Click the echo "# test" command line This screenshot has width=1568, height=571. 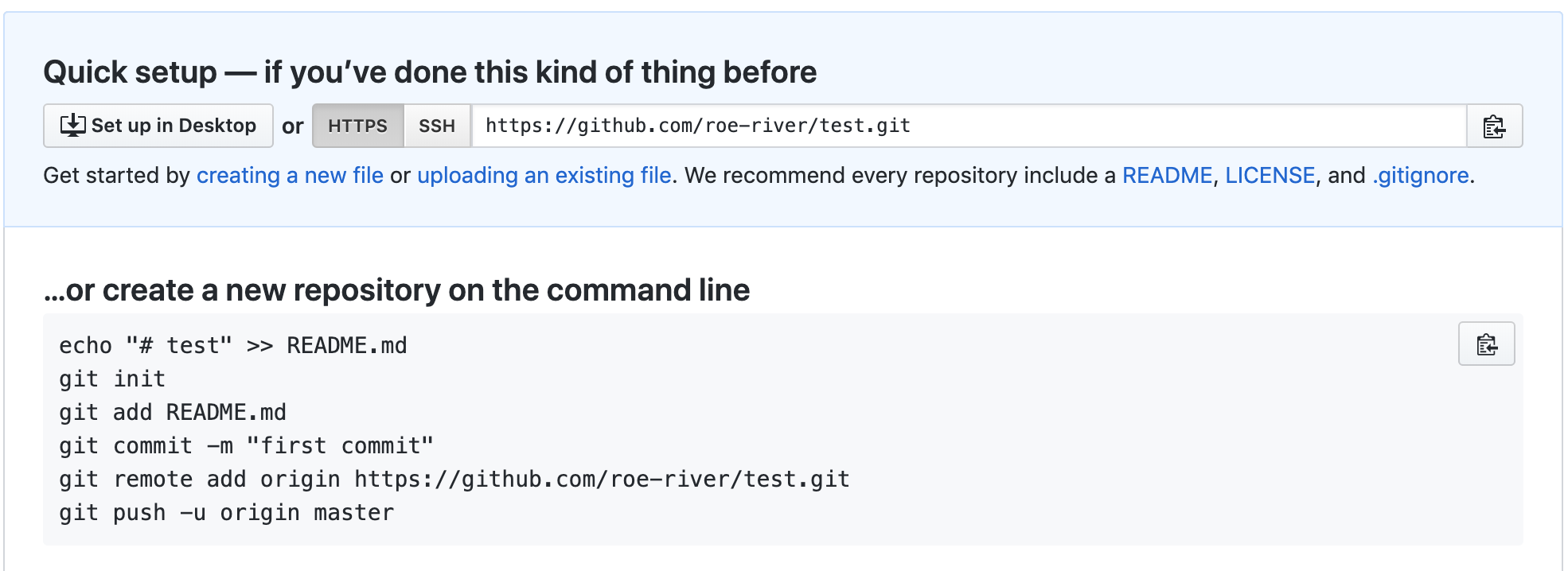(x=232, y=346)
